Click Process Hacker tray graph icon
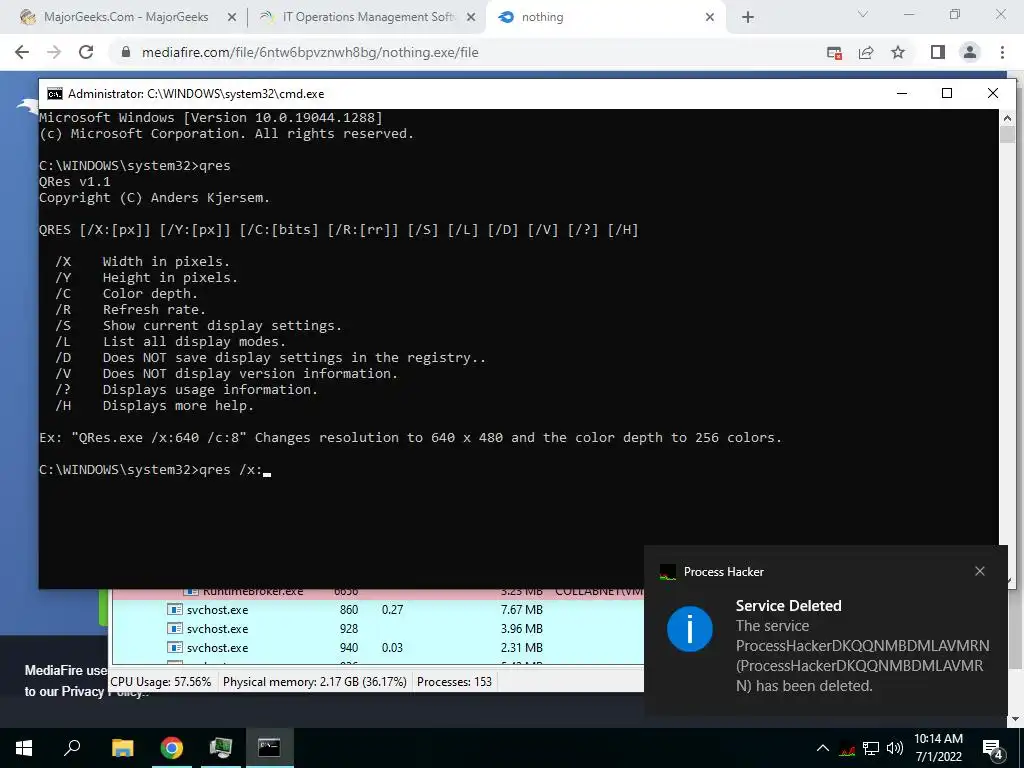This screenshot has height=768, width=1024. pyautogui.click(x=848, y=748)
